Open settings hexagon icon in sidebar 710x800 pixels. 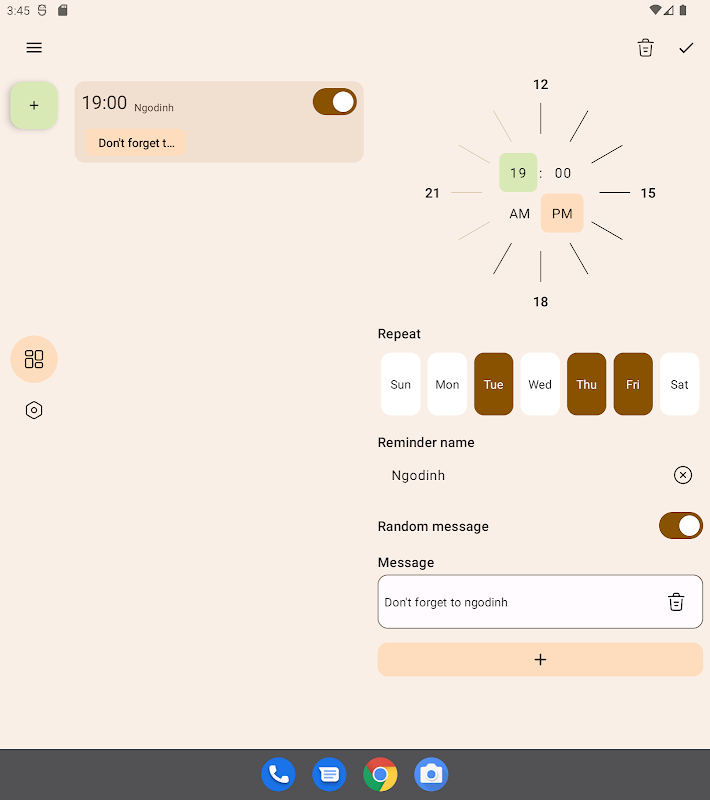34,410
